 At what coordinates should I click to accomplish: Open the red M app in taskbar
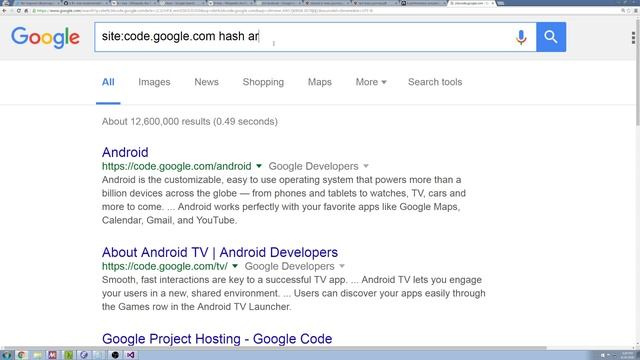point(53,355)
